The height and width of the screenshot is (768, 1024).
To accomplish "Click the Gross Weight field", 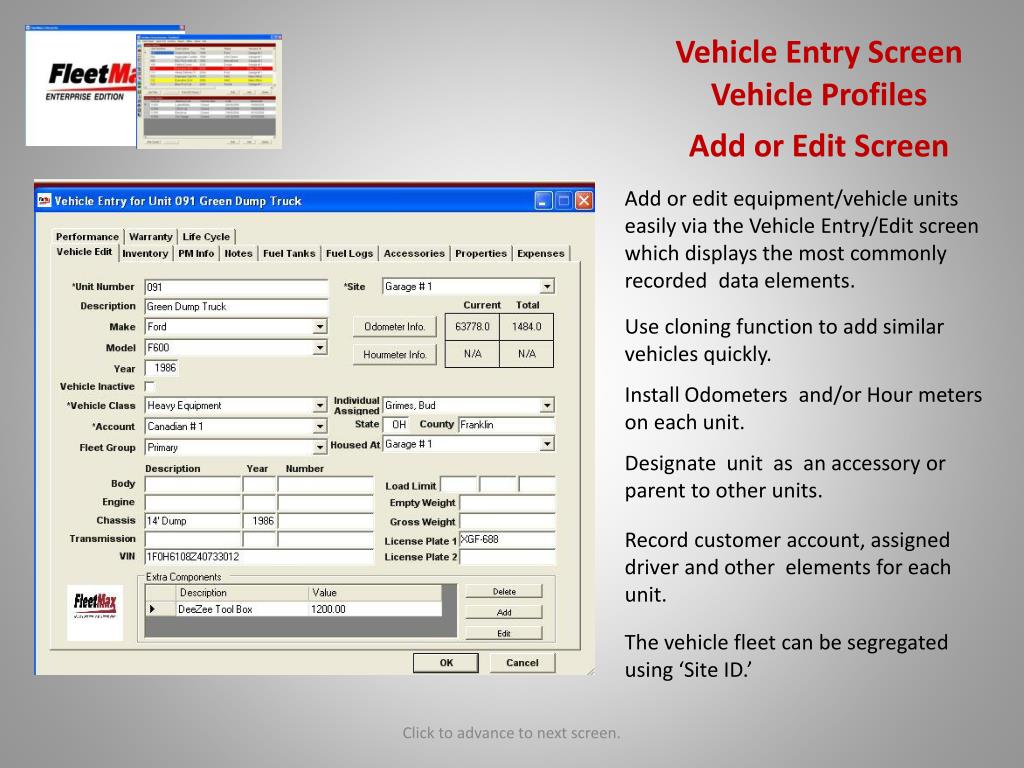I will (x=507, y=522).
